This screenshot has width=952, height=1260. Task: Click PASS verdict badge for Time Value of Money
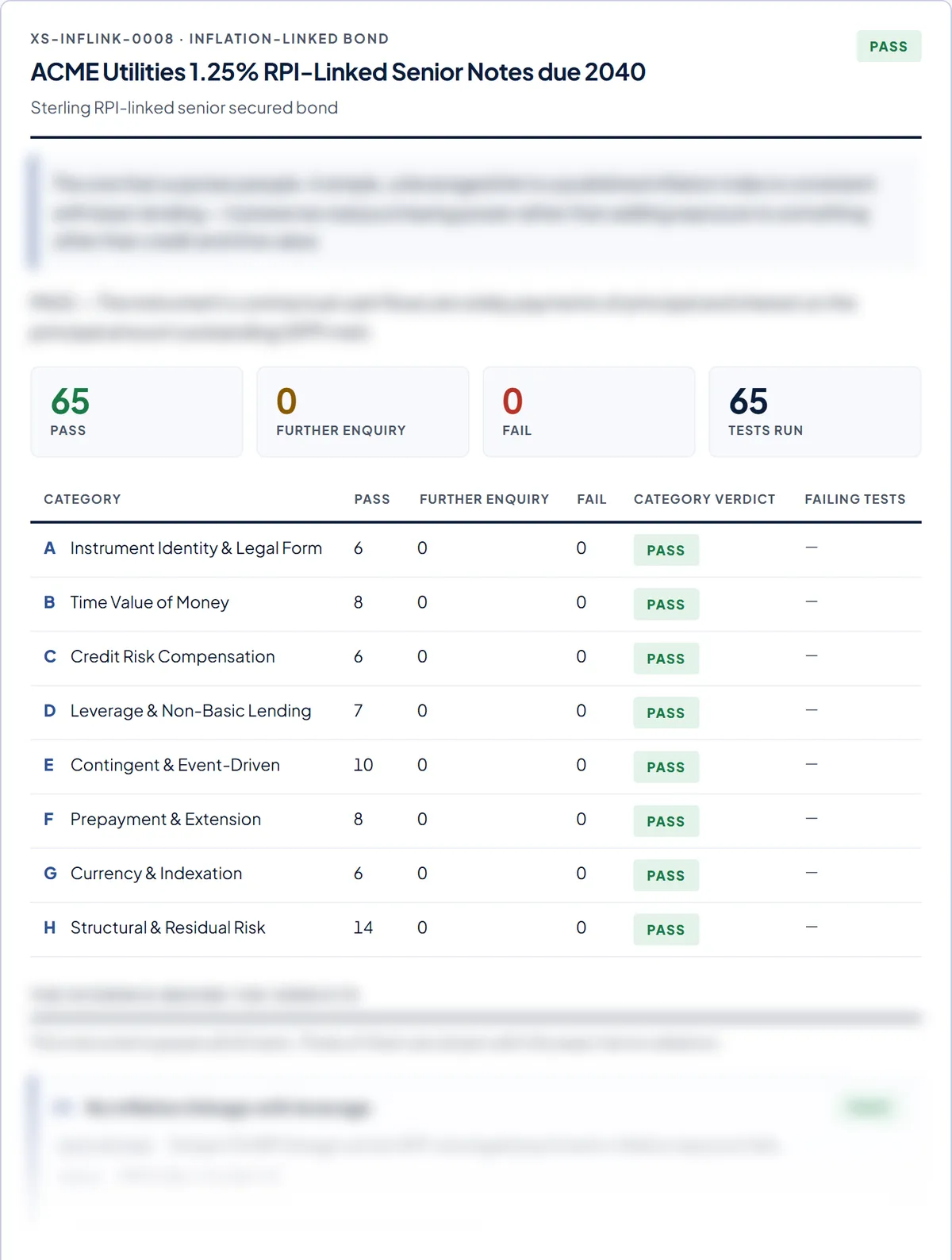tap(666, 605)
